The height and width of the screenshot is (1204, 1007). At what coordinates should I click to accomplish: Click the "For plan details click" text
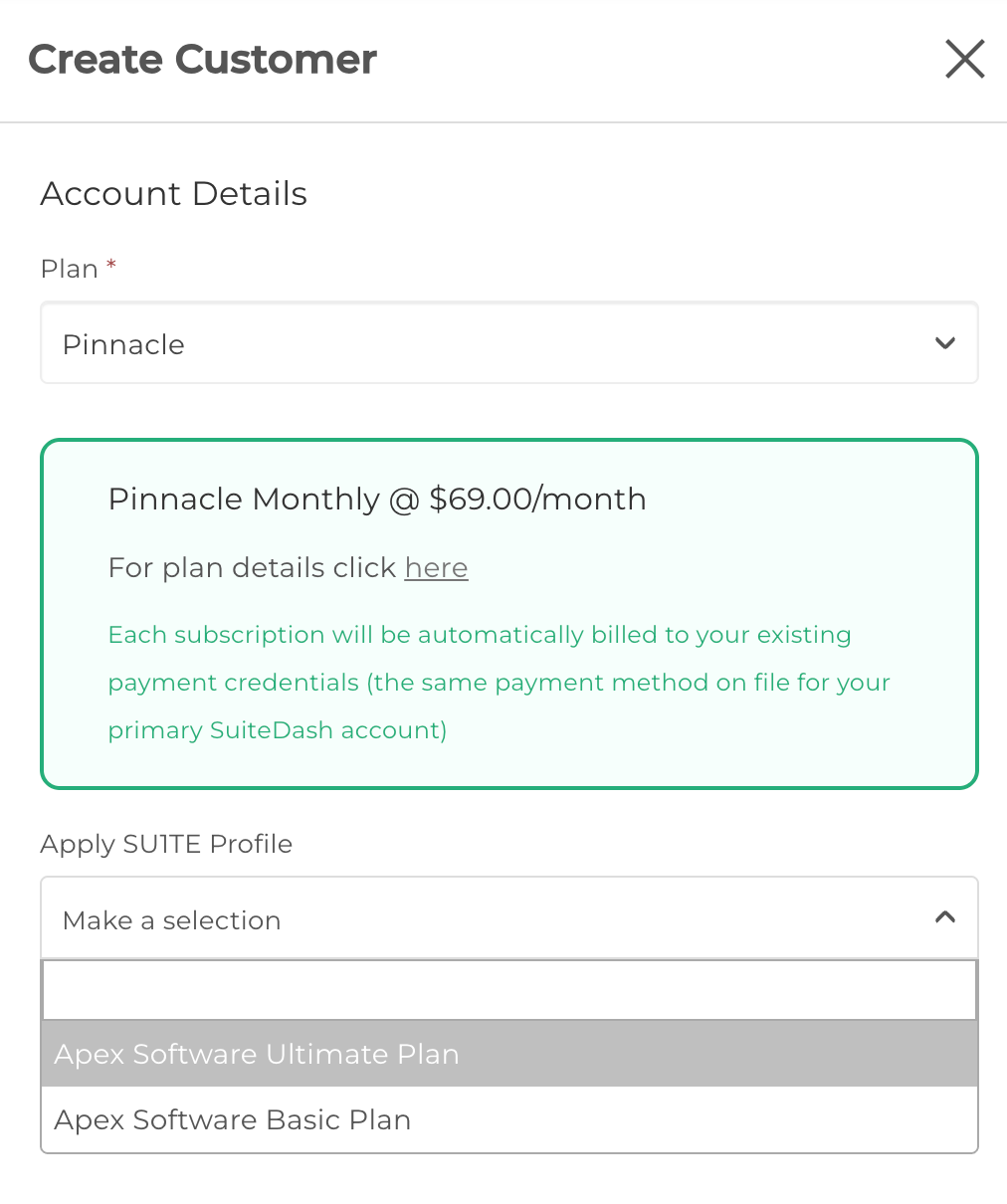252,568
